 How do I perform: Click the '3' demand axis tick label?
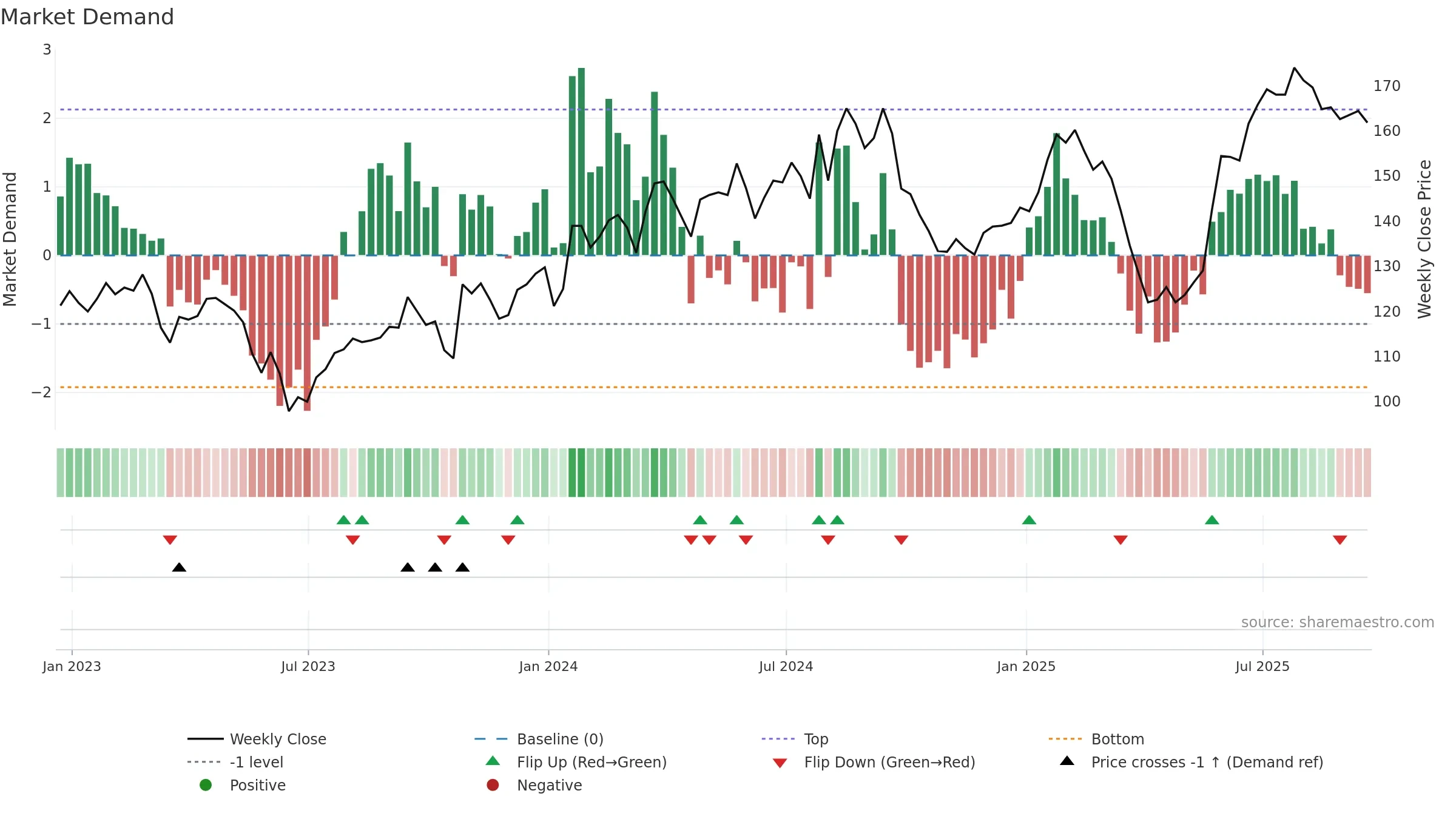click(x=47, y=49)
